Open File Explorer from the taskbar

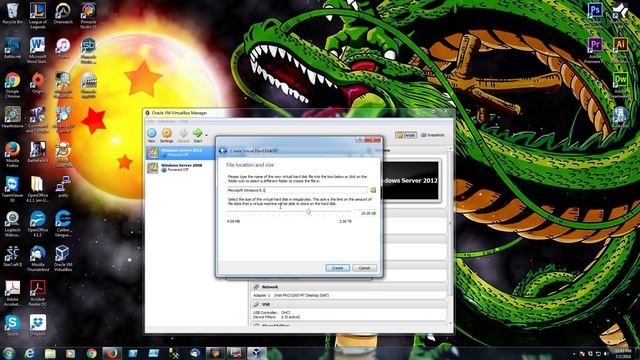click(x=50, y=353)
